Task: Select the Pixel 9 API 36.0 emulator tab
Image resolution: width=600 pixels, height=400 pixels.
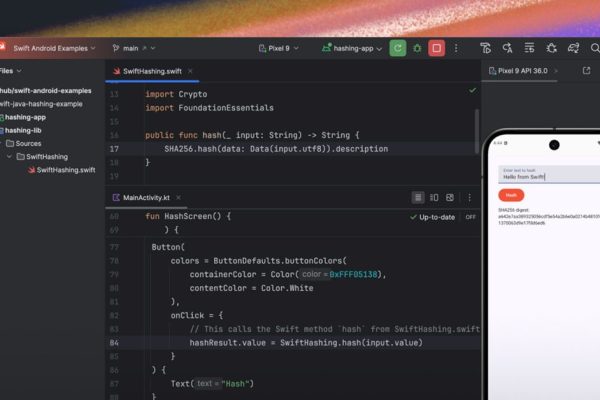Action: click(530, 70)
